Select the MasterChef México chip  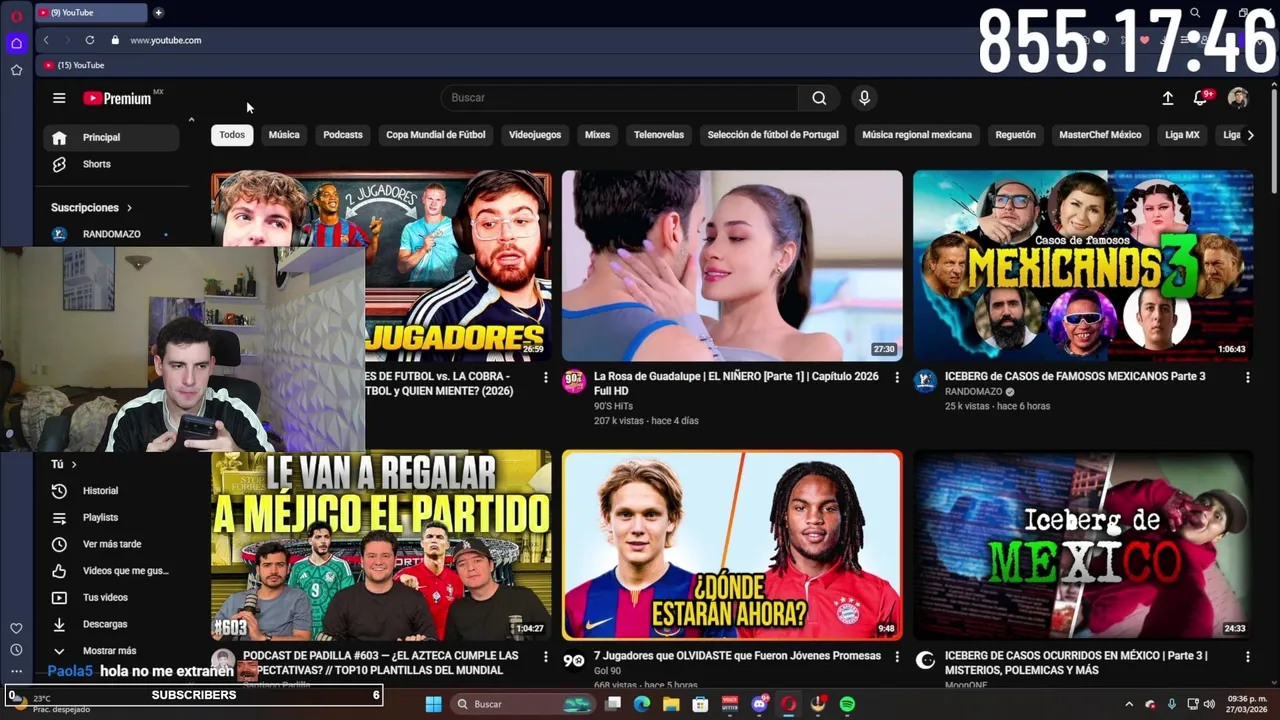point(1100,135)
